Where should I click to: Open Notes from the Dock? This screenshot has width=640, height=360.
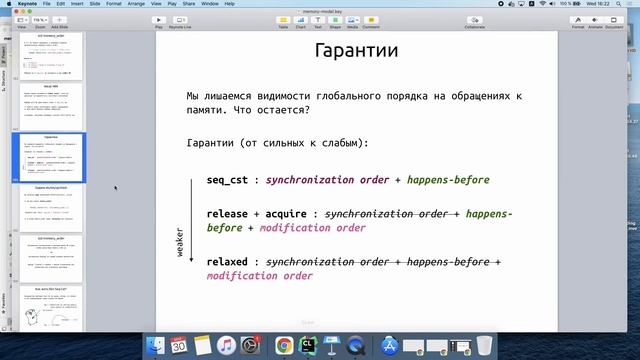pyautogui.click(x=202, y=345)
